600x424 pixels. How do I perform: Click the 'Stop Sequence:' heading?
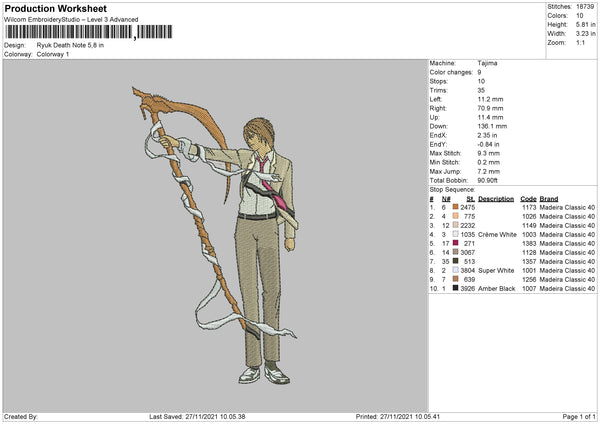452,190
